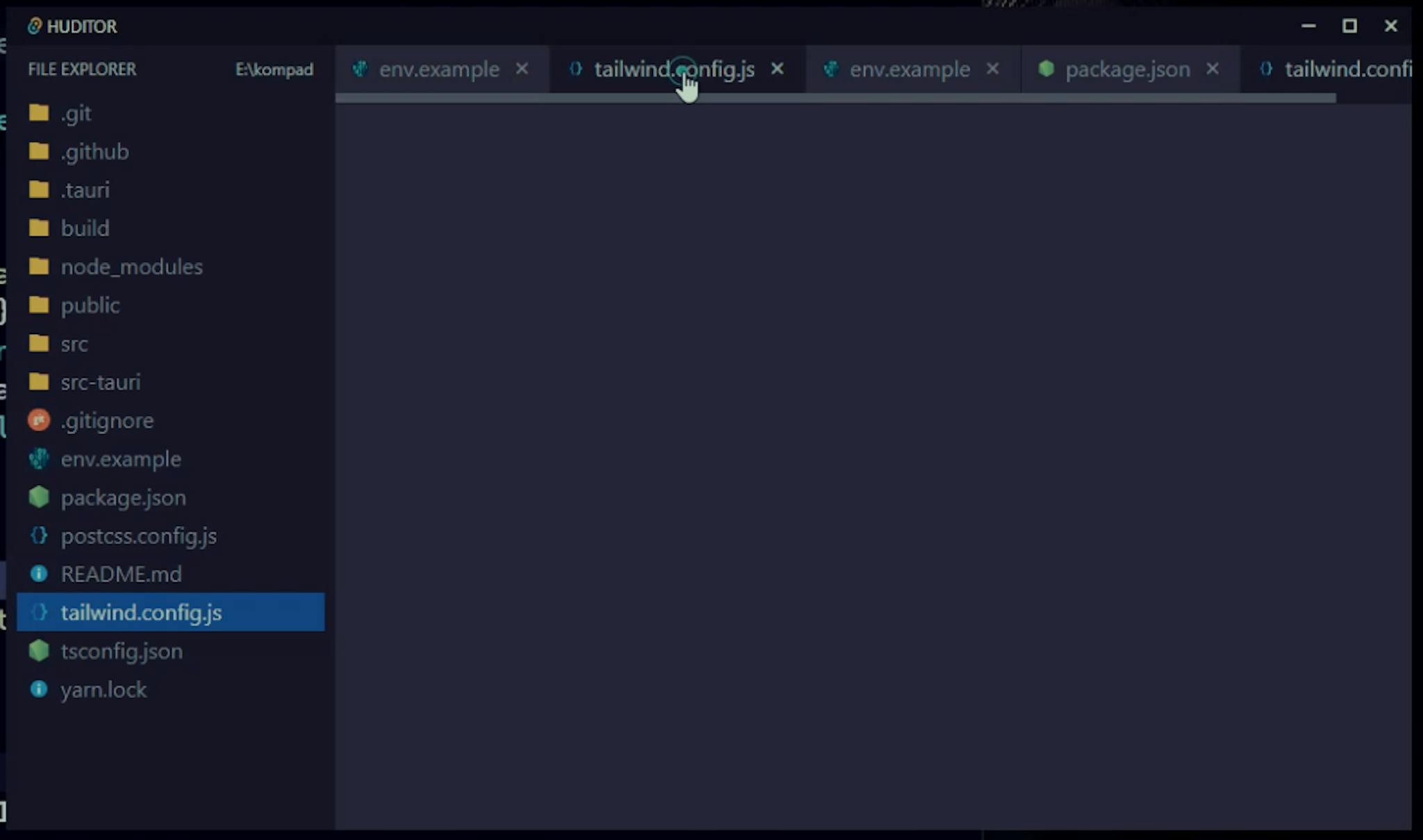1423x840 pixels.
Task: Open the public folder
Action: tap(90, 305)
